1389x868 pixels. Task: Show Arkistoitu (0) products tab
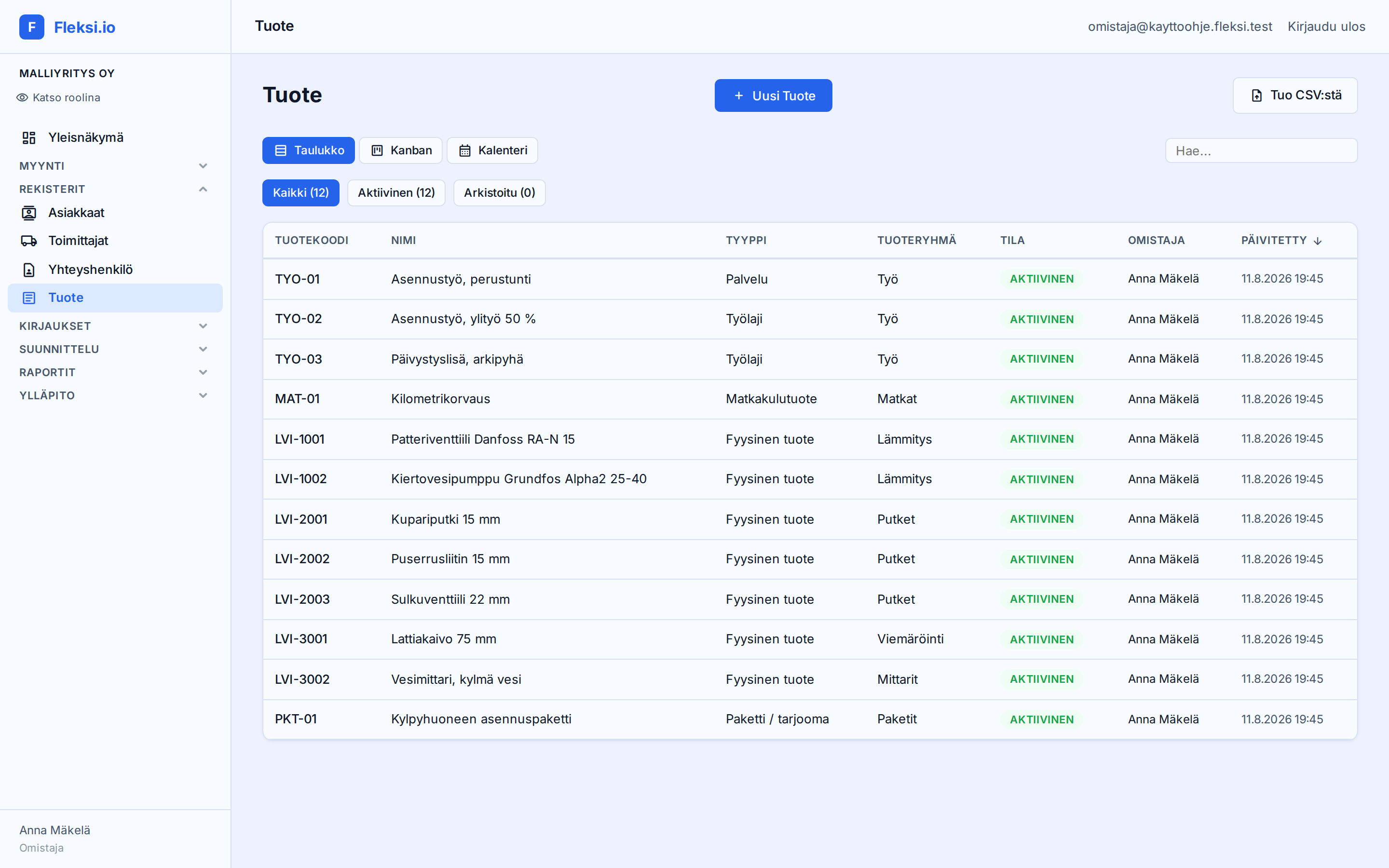(x=499, y=193)
